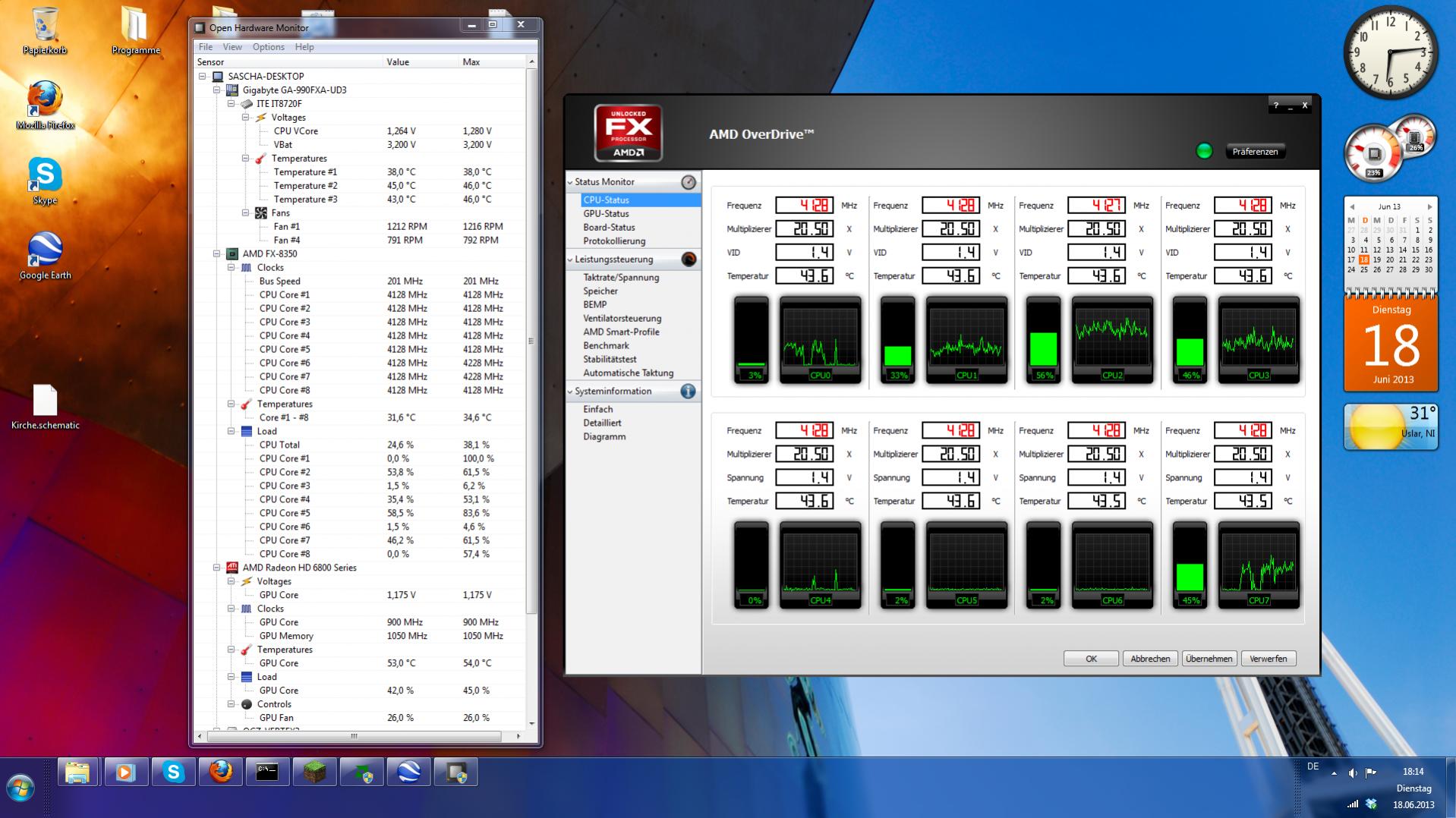This screenshot has width=1456, height=818.
Task: Click the Open Hardware Monitor title icon
Action: pos(200,28)
